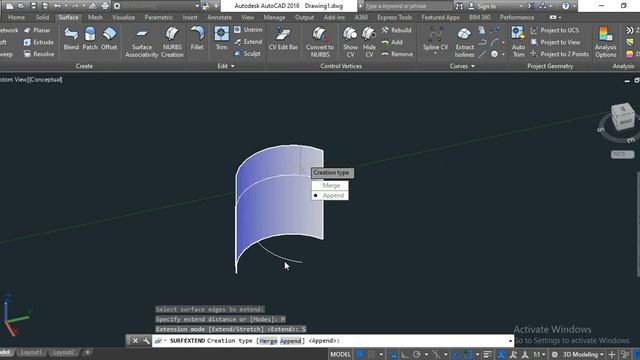Click Extract Isolines

tap(464, 42)
